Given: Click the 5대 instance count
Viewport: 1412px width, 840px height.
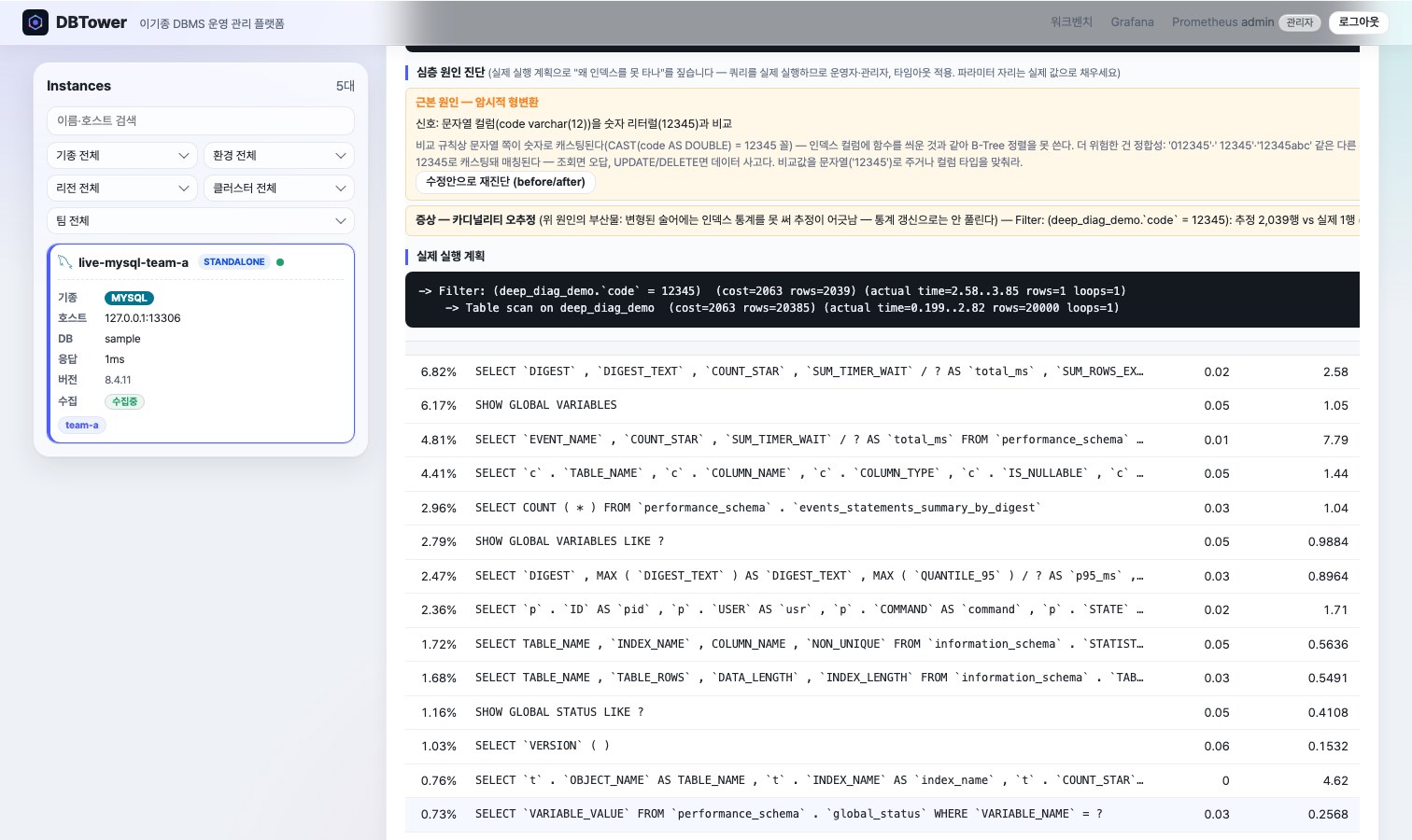Looking at the screenshot, I should tap(346, 86).
